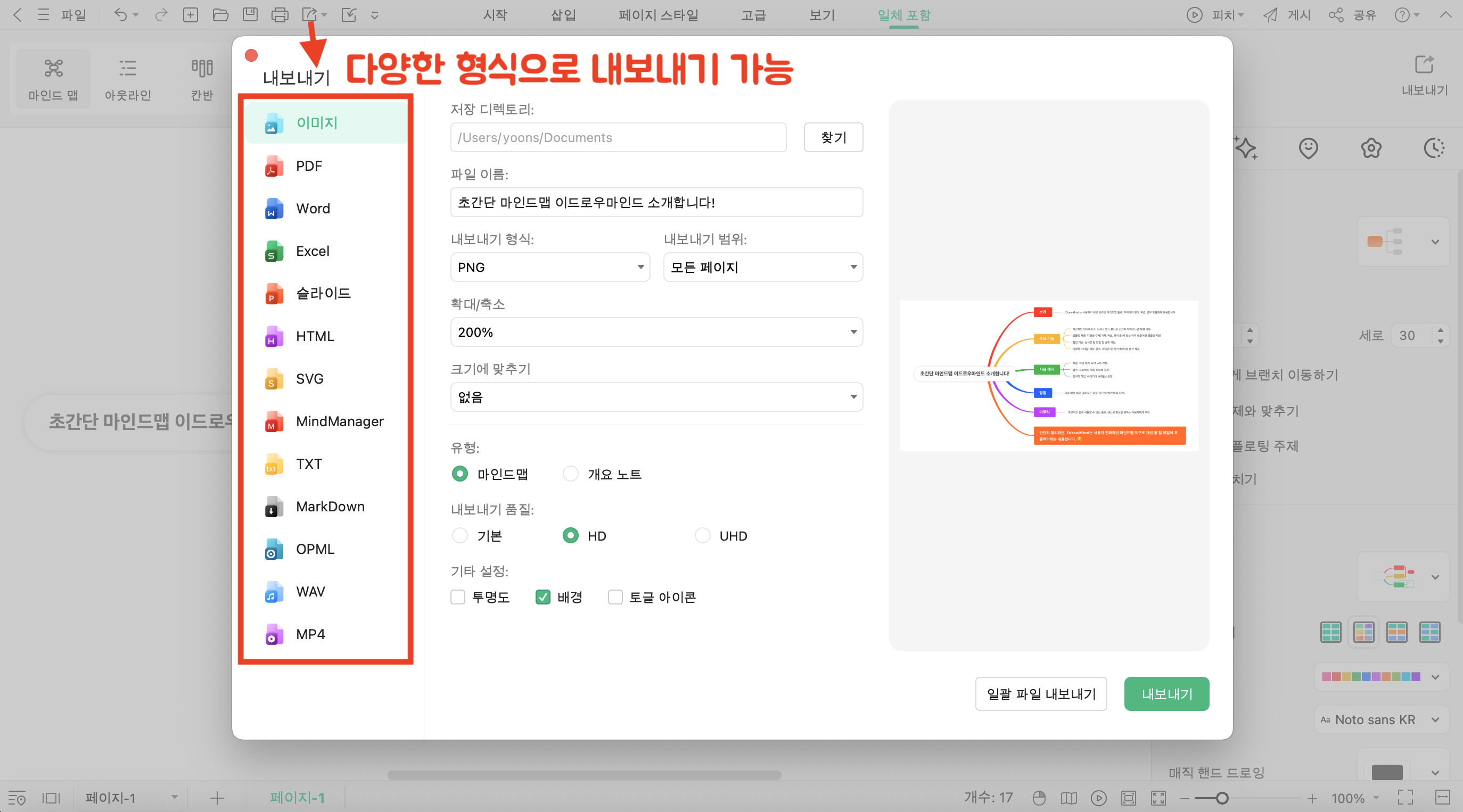Select the 개요 노트 type radio button
This screenshot has height=812, width=1463.
pyautogui.click(x=570, y=474)
